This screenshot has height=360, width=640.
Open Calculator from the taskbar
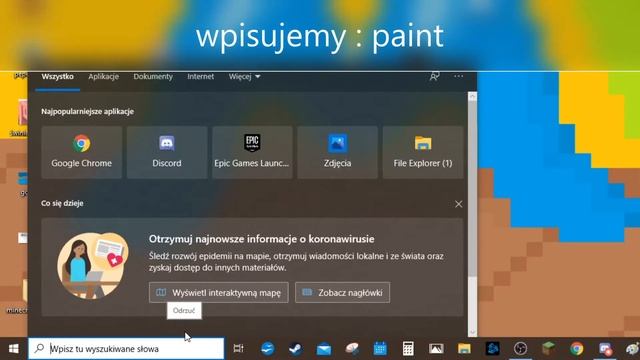pos(408,349)
